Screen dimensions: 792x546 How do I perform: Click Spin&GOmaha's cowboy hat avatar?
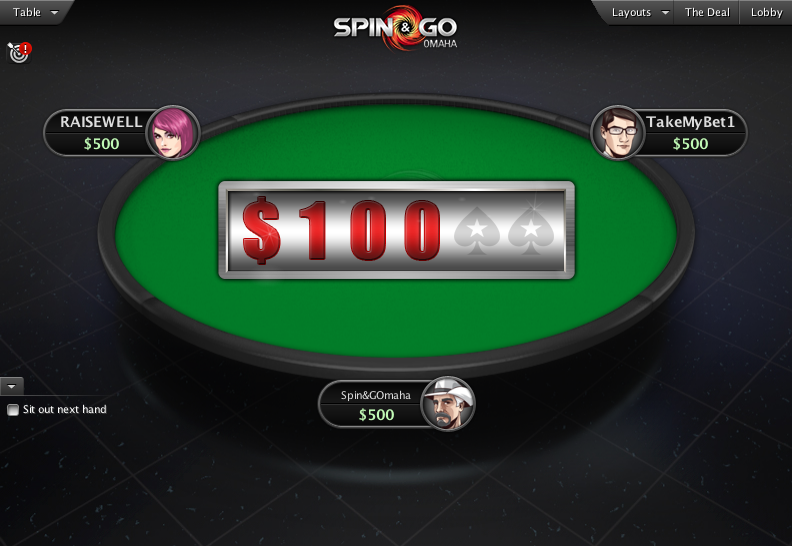click(448, 404)
